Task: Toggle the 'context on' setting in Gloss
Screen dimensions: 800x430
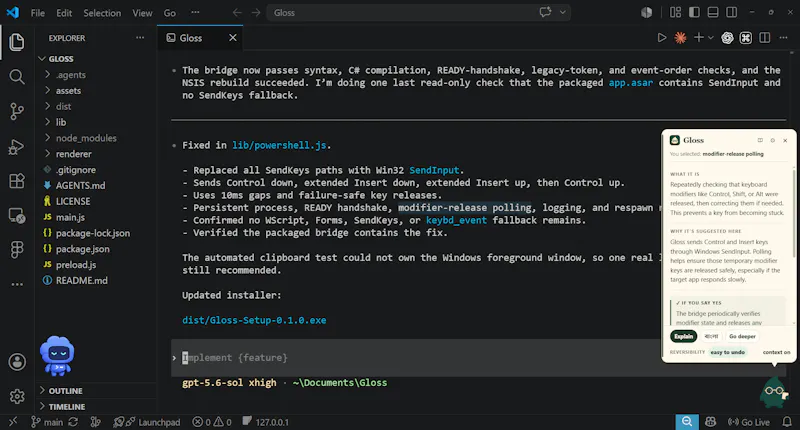Action: [776, 352]
